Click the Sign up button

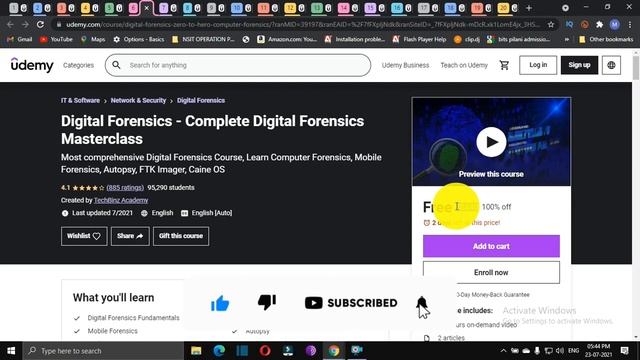(x=579, y=65)
